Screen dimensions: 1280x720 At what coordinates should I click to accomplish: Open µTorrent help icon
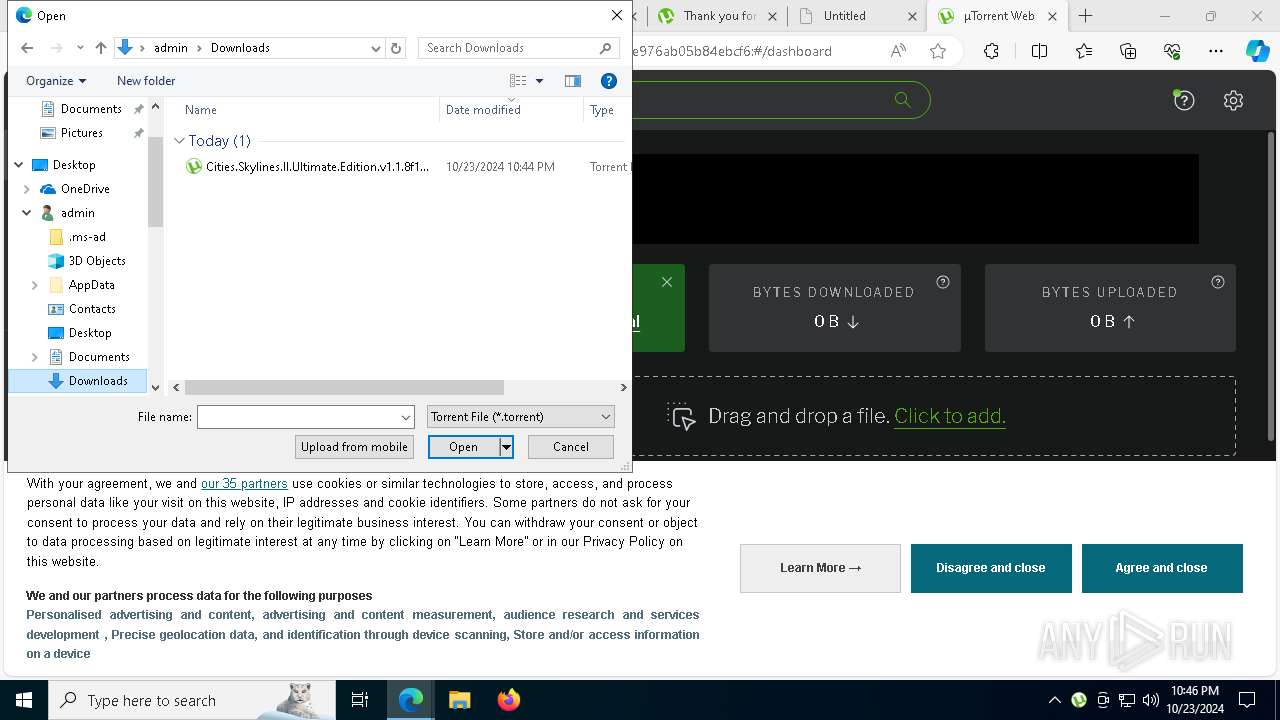(x=1184, y=100)
